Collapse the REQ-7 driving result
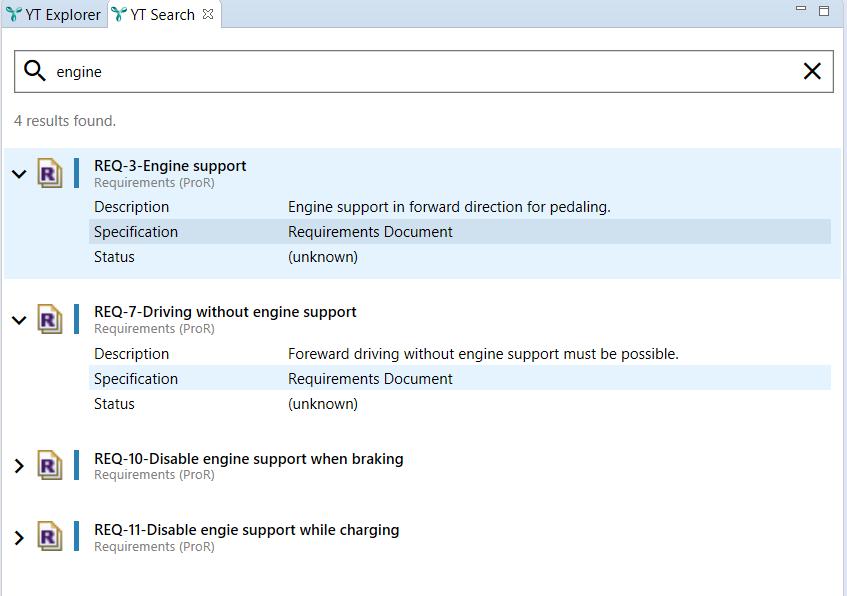This screenshot has height=596, width=847. coord(19,320)
